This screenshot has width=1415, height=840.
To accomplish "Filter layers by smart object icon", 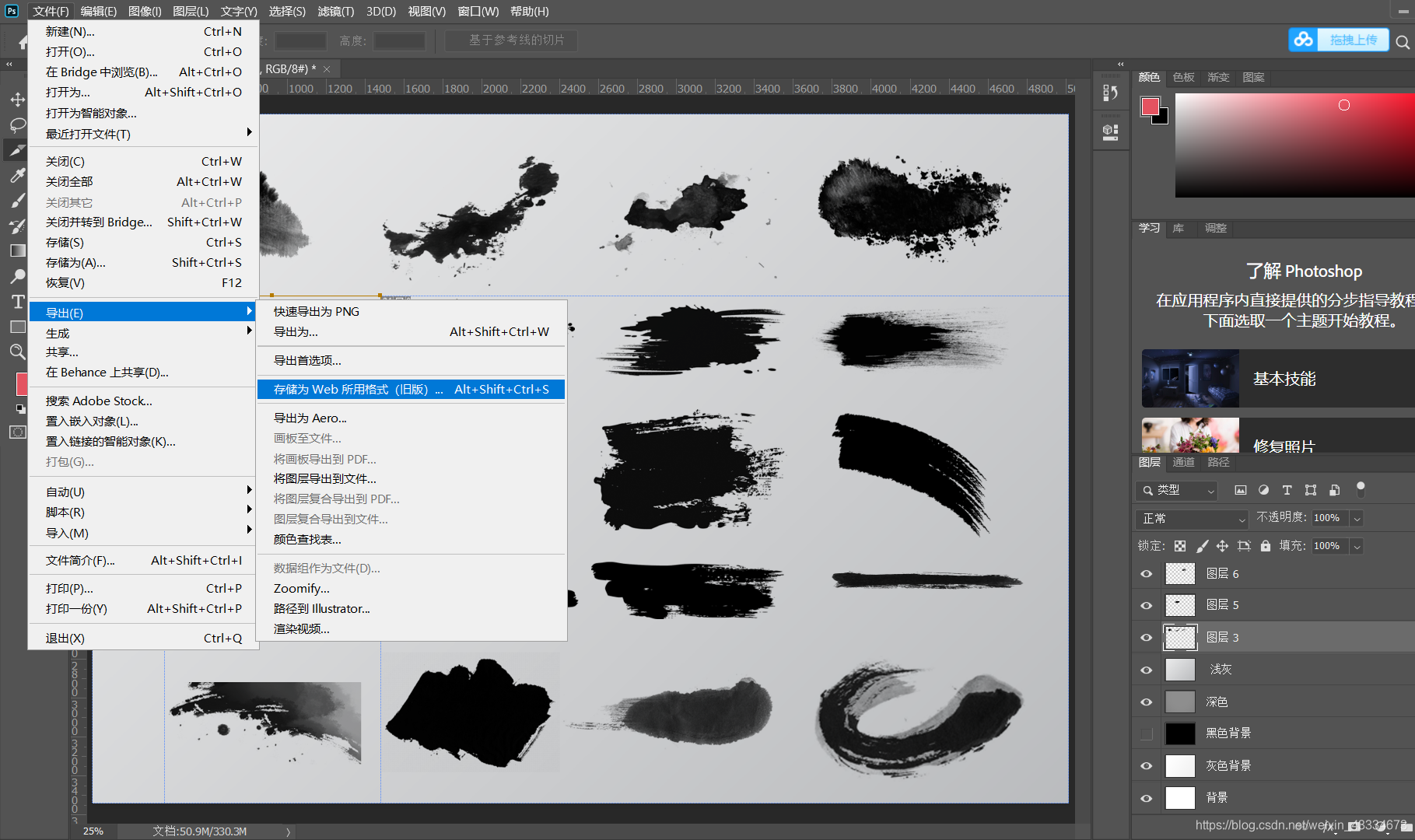I will pos(1335,490).
